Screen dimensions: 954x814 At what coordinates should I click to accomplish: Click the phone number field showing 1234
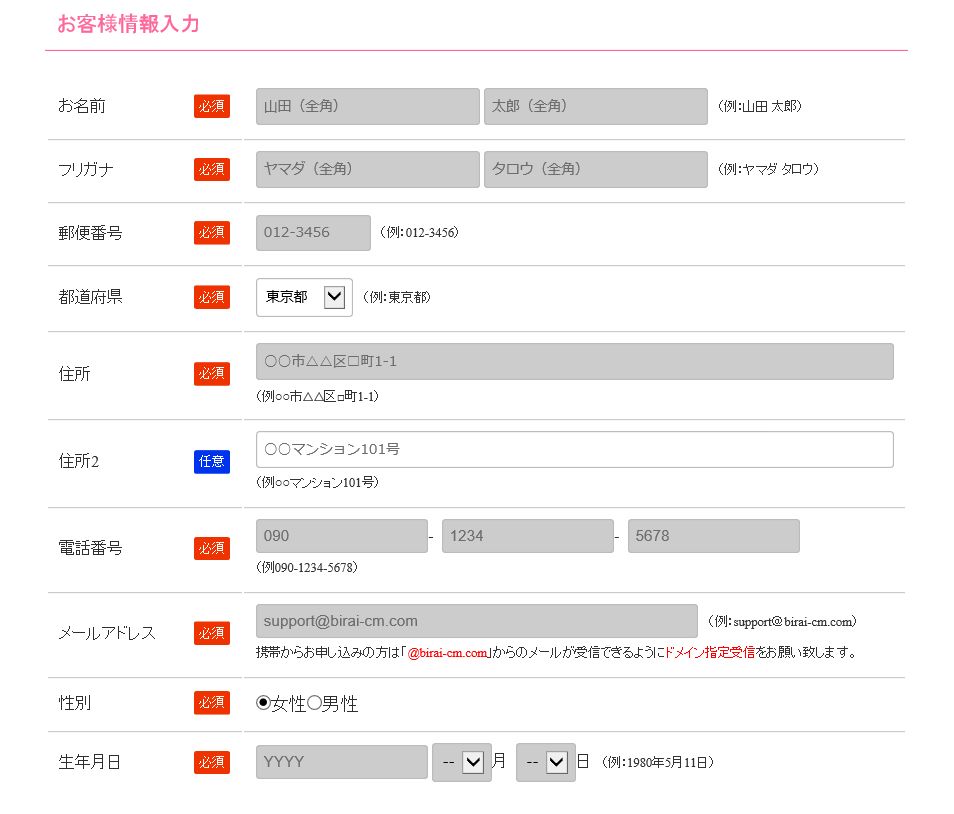click(x=527, y=536)
